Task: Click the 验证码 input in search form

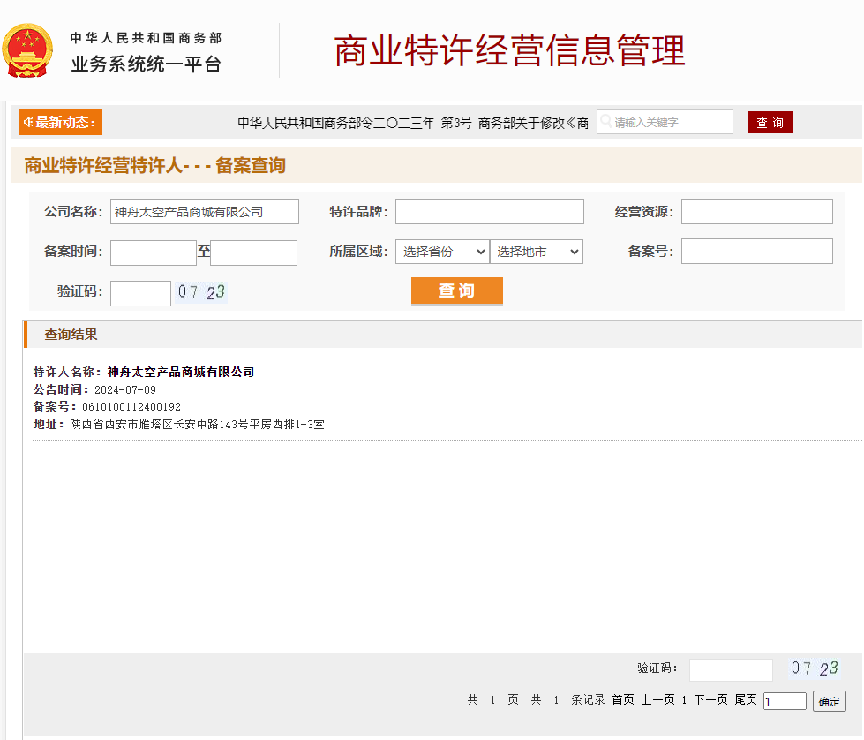Action: tap(141, 293)
